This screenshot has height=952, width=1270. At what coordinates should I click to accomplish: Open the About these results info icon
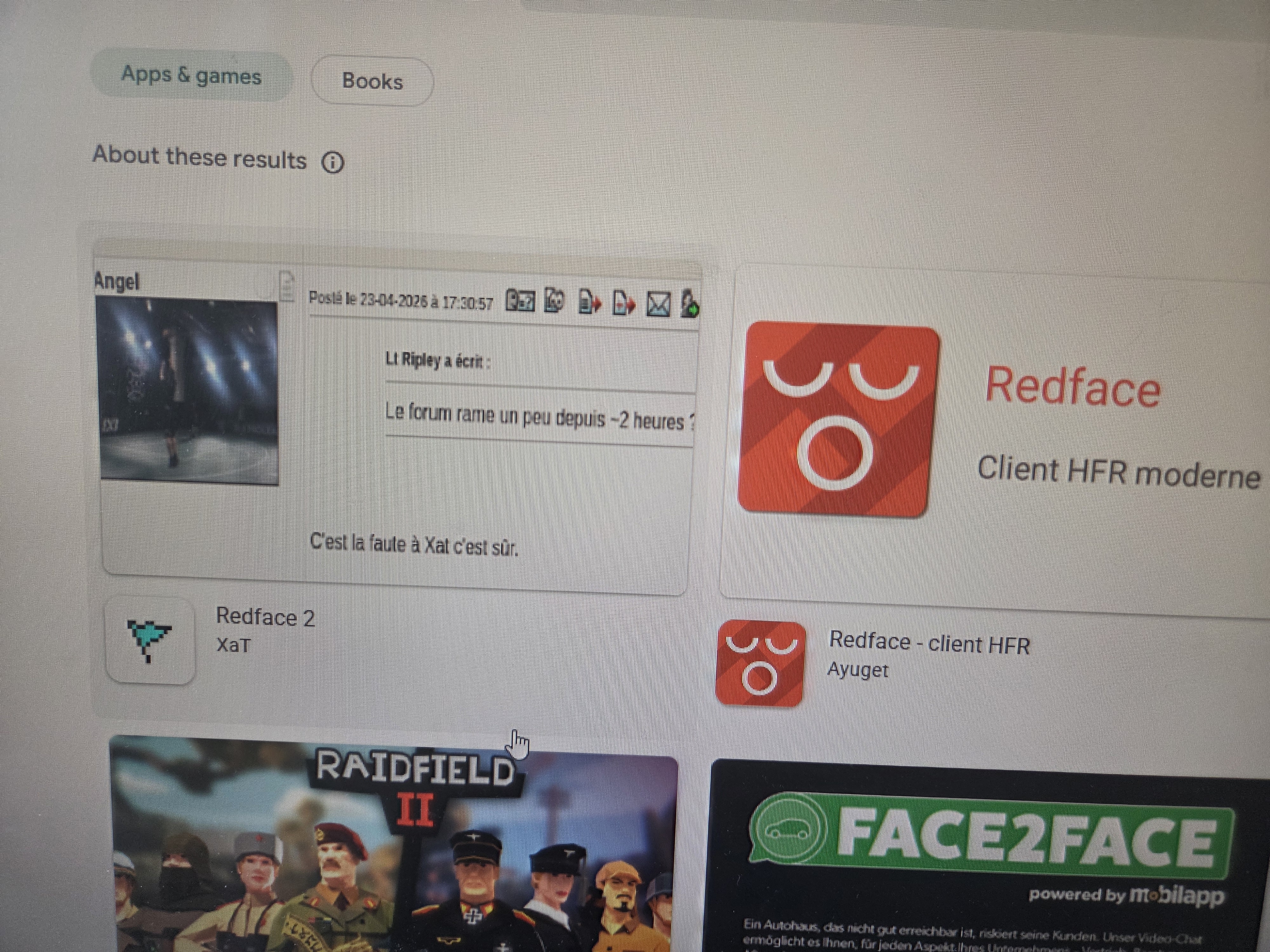click(333, 162)
